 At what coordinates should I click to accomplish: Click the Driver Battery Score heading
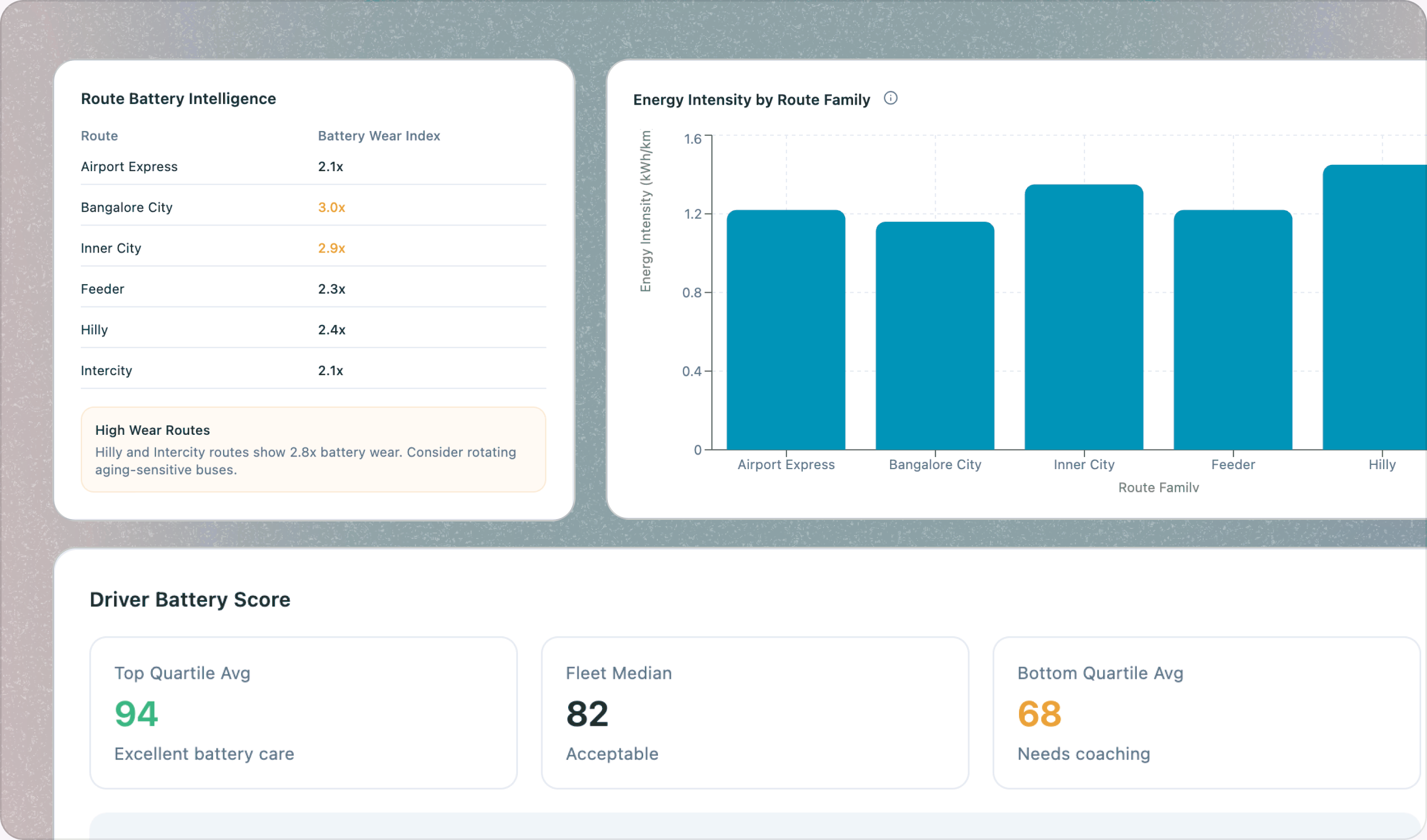pos(190,600)
